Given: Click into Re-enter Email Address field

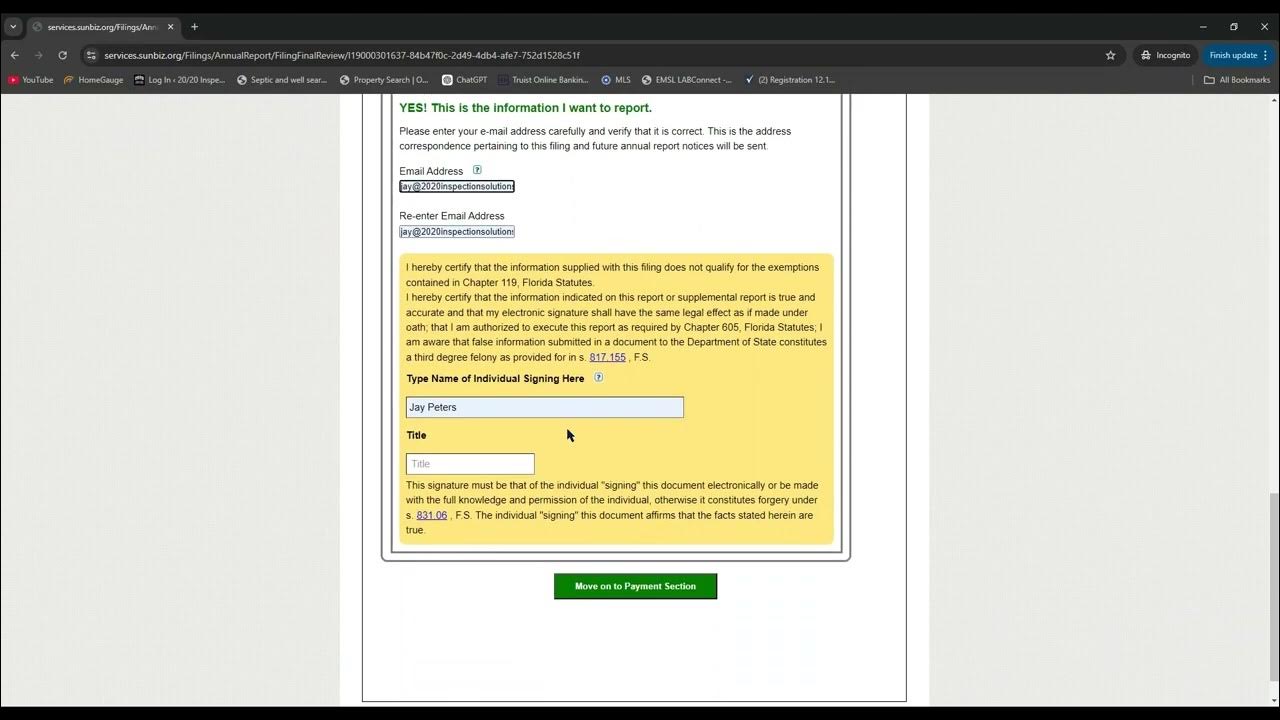Looking at the screenshot, I should tap(457, 232).
